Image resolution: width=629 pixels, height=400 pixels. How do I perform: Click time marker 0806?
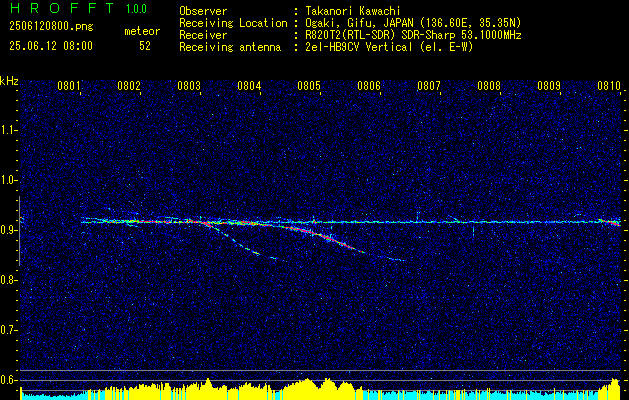[x=369, y=85]
